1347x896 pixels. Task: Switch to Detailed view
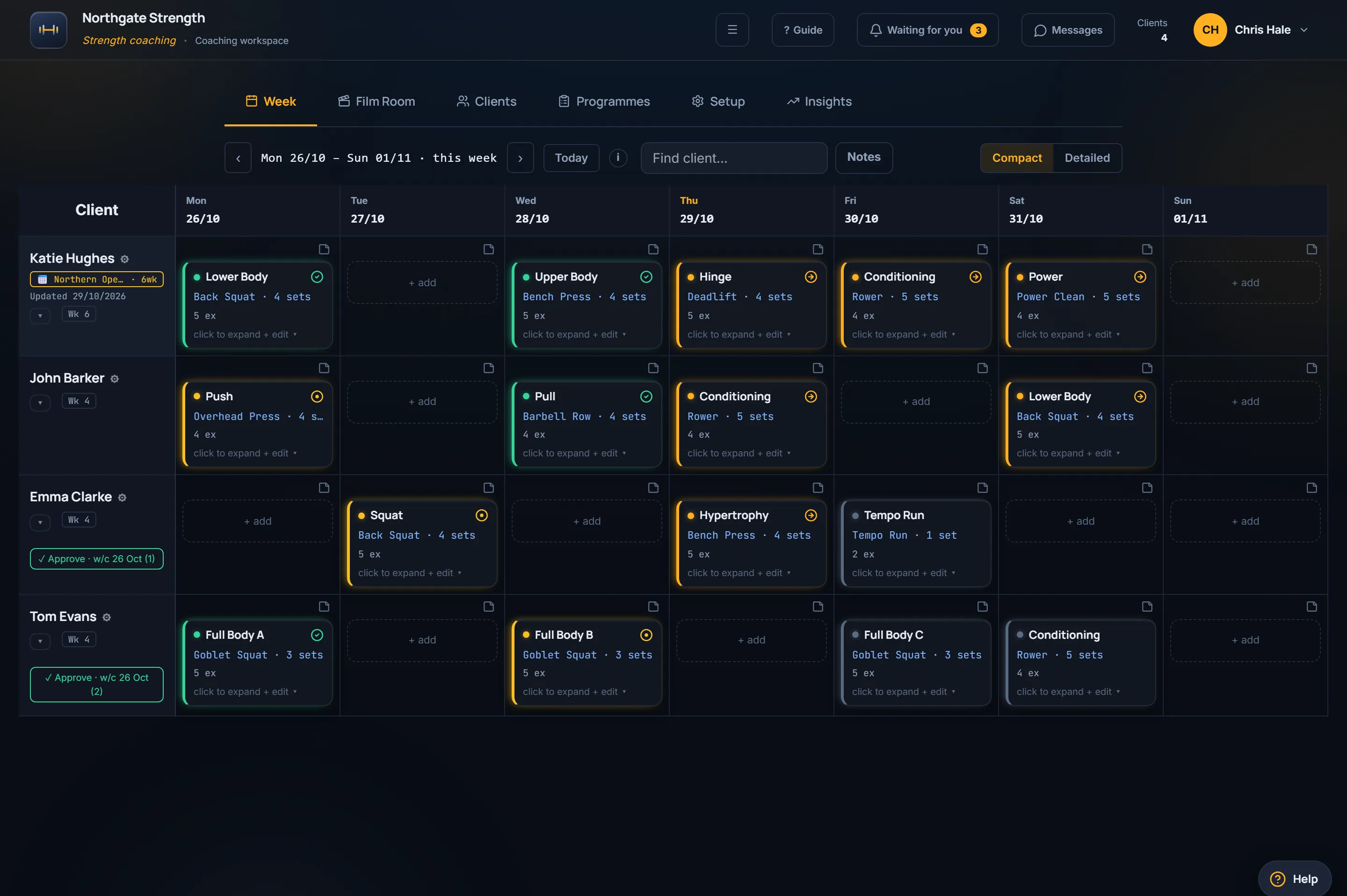pos(1087,158)
